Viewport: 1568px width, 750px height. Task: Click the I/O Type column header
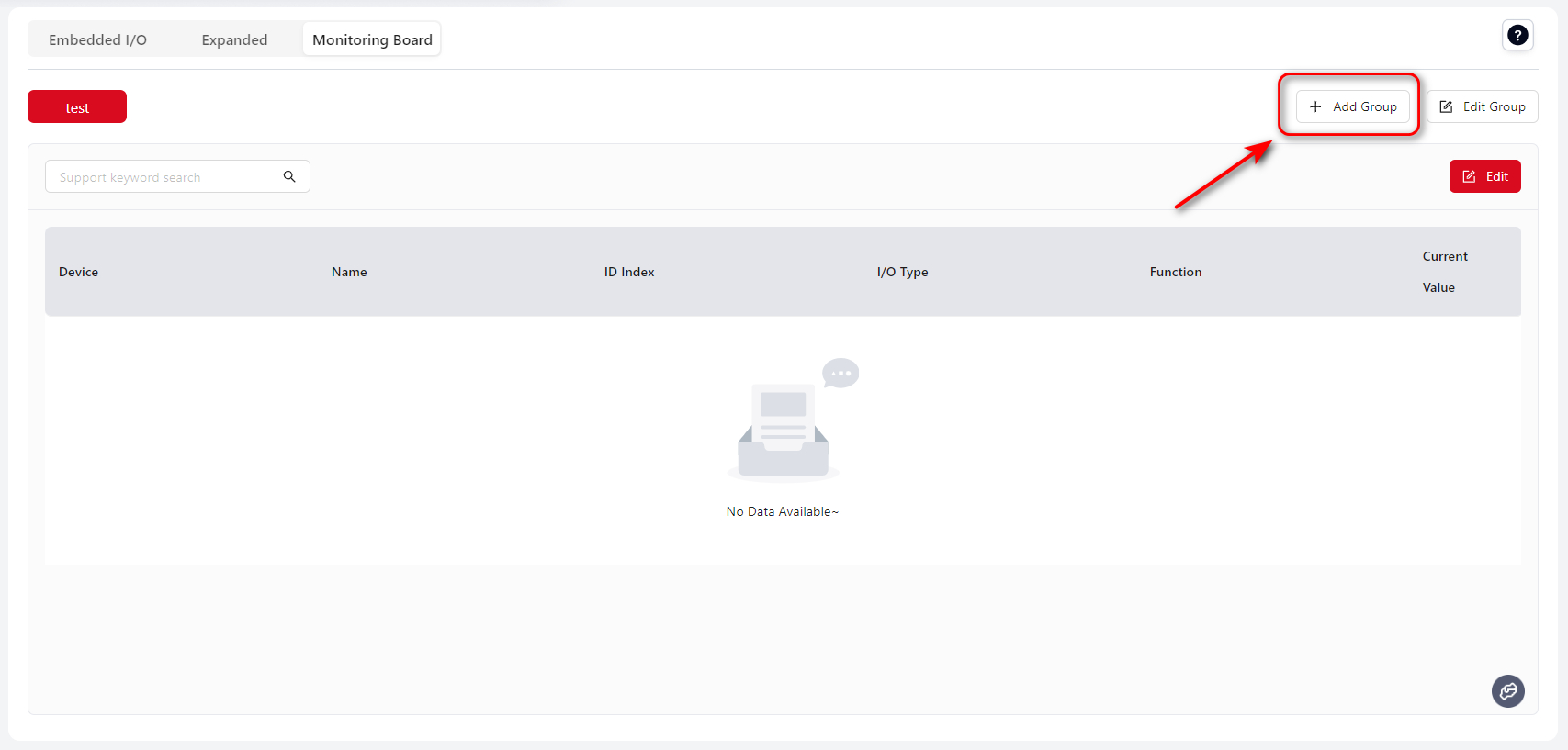(x=902, y=272)
